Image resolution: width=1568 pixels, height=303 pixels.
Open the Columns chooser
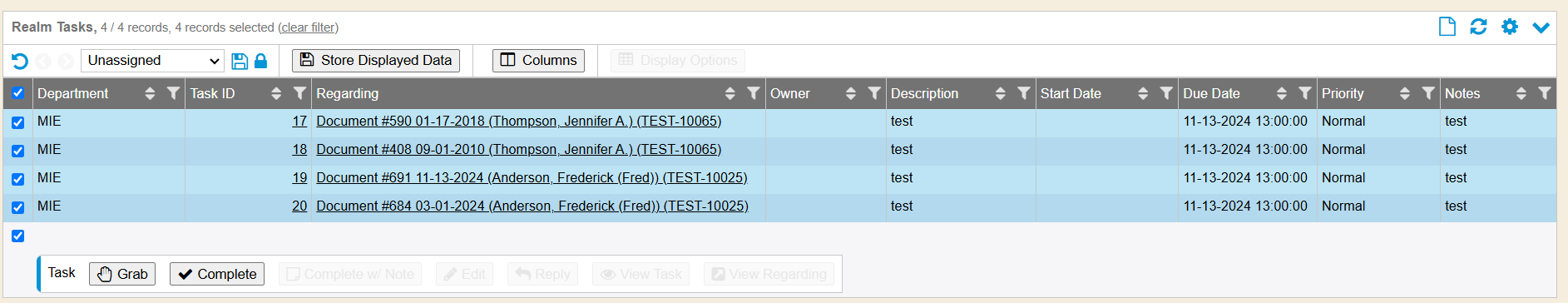click(538, 61)
